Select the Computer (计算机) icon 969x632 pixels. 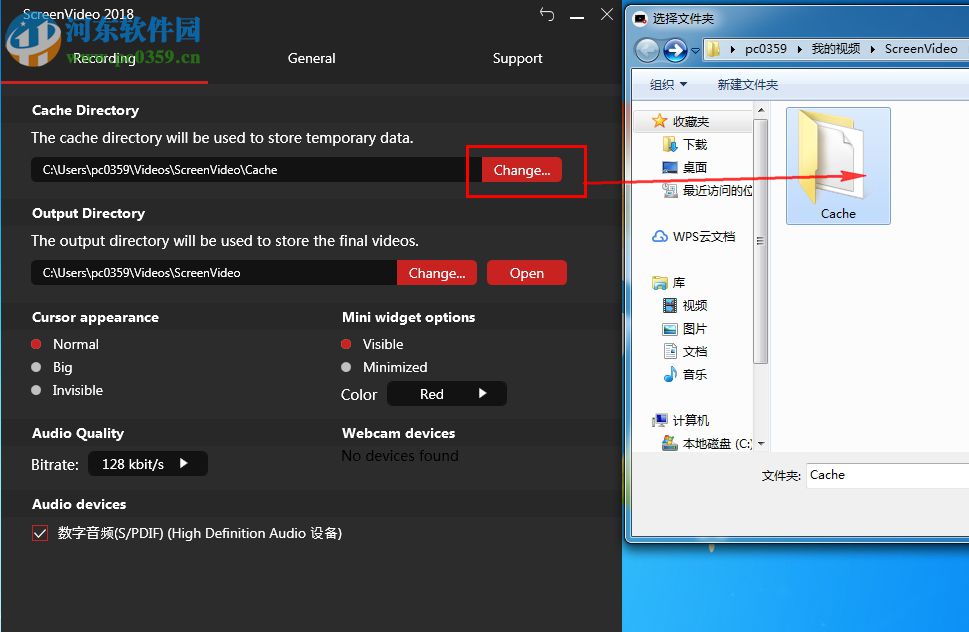click(659, 420)
